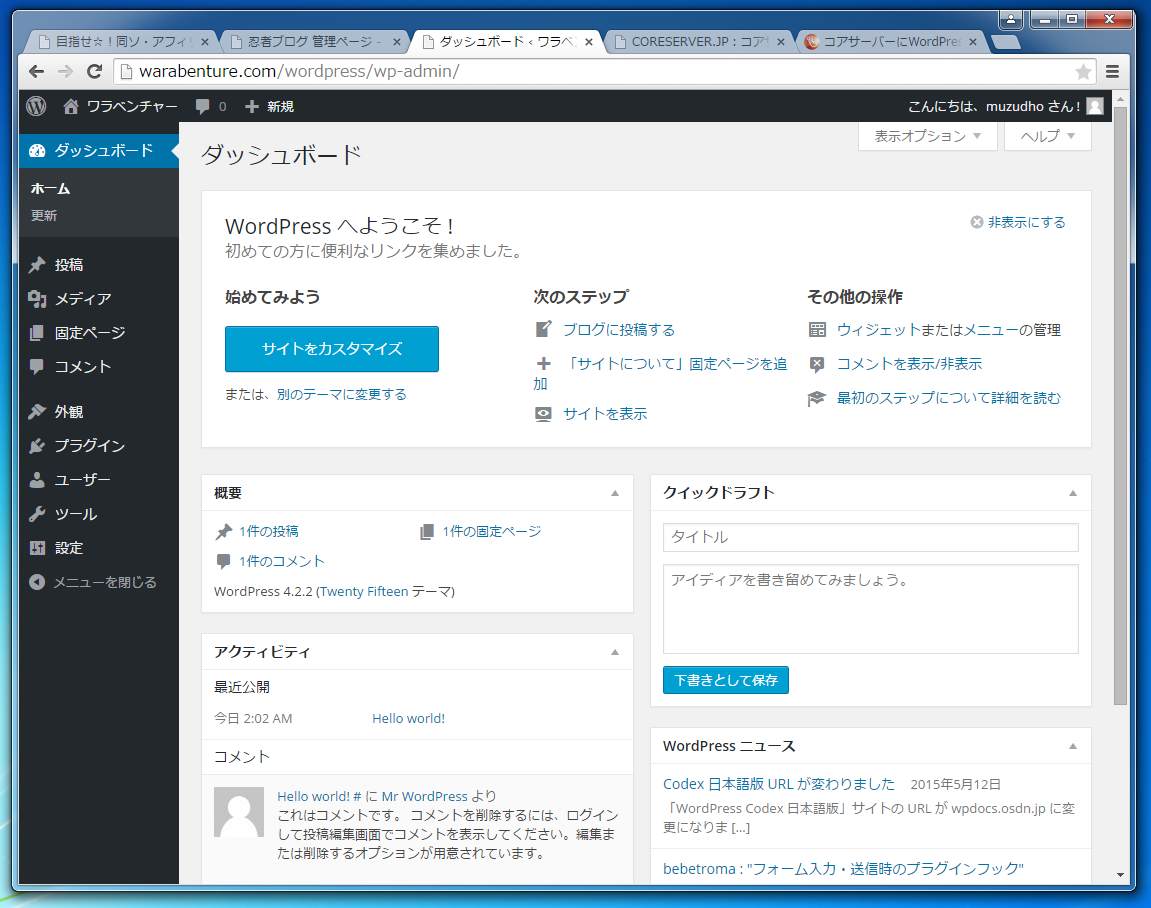Open 1件のコメント link
Viewport: 1151px width, 908px height.
pyautogui.click(x=282, y=562)
